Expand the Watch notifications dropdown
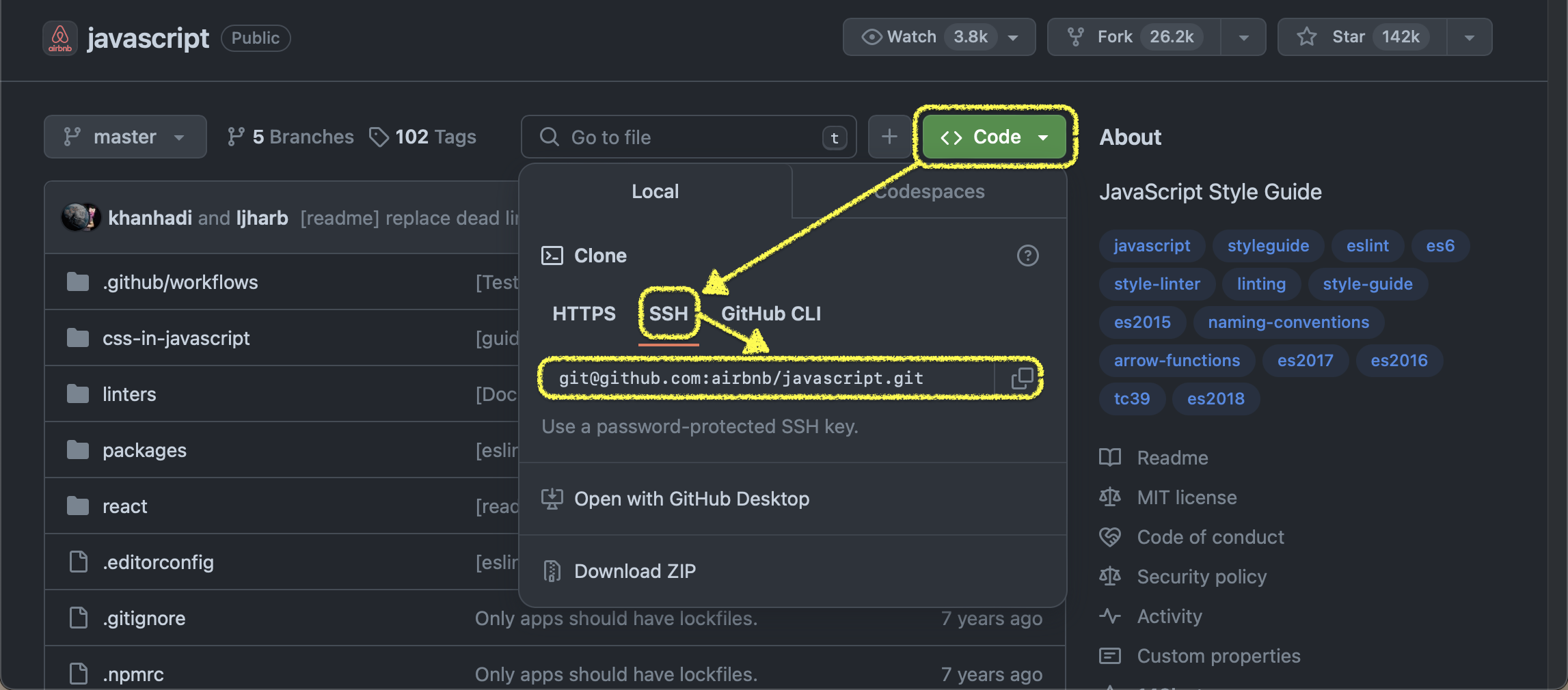The height and width of the screenshot is (690, 1568). [x=939, y=37]
